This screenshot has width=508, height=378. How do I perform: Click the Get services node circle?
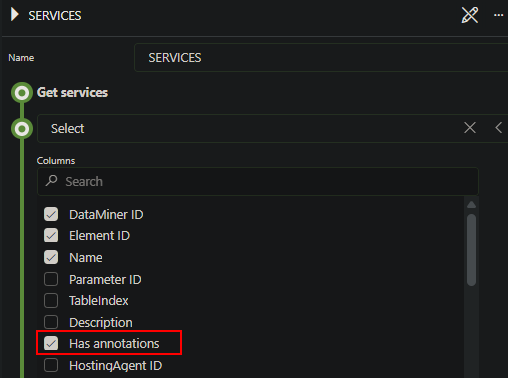(22, 93)
